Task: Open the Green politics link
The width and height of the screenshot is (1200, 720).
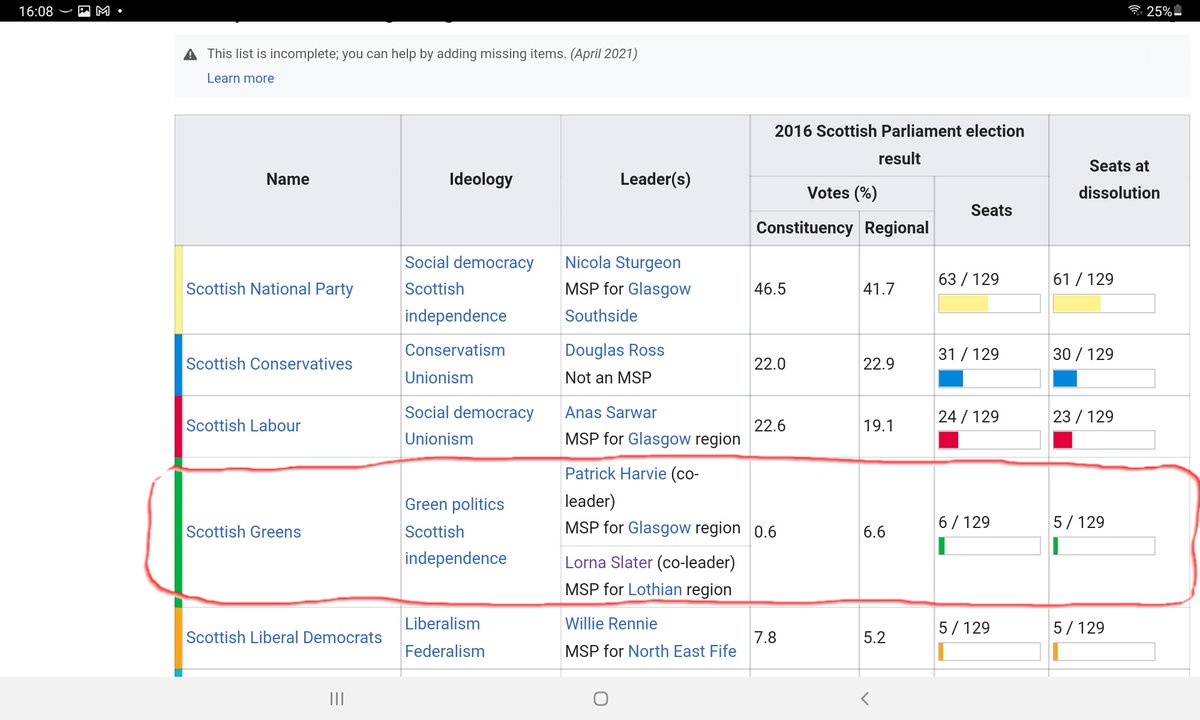Action: point(455,505)
